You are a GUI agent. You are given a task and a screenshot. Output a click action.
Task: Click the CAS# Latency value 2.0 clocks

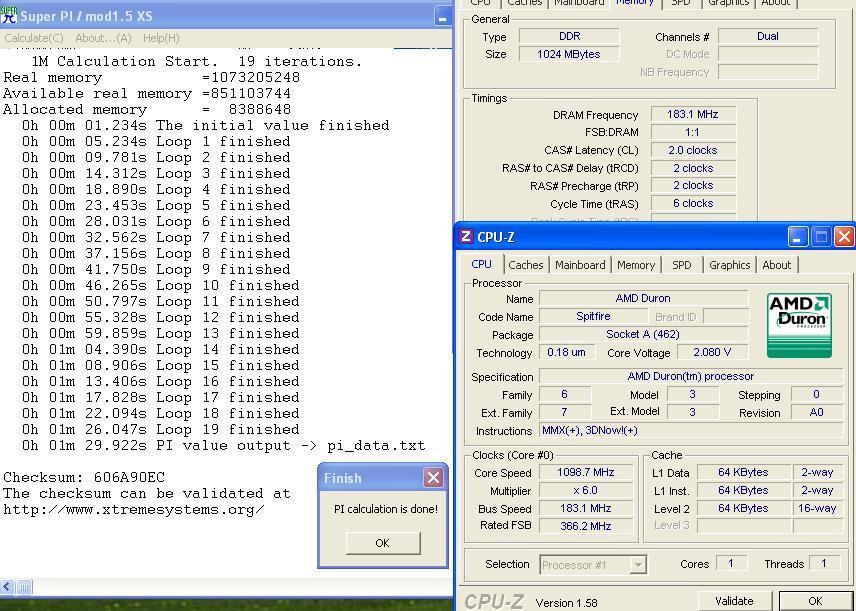(x=693, y=150)
